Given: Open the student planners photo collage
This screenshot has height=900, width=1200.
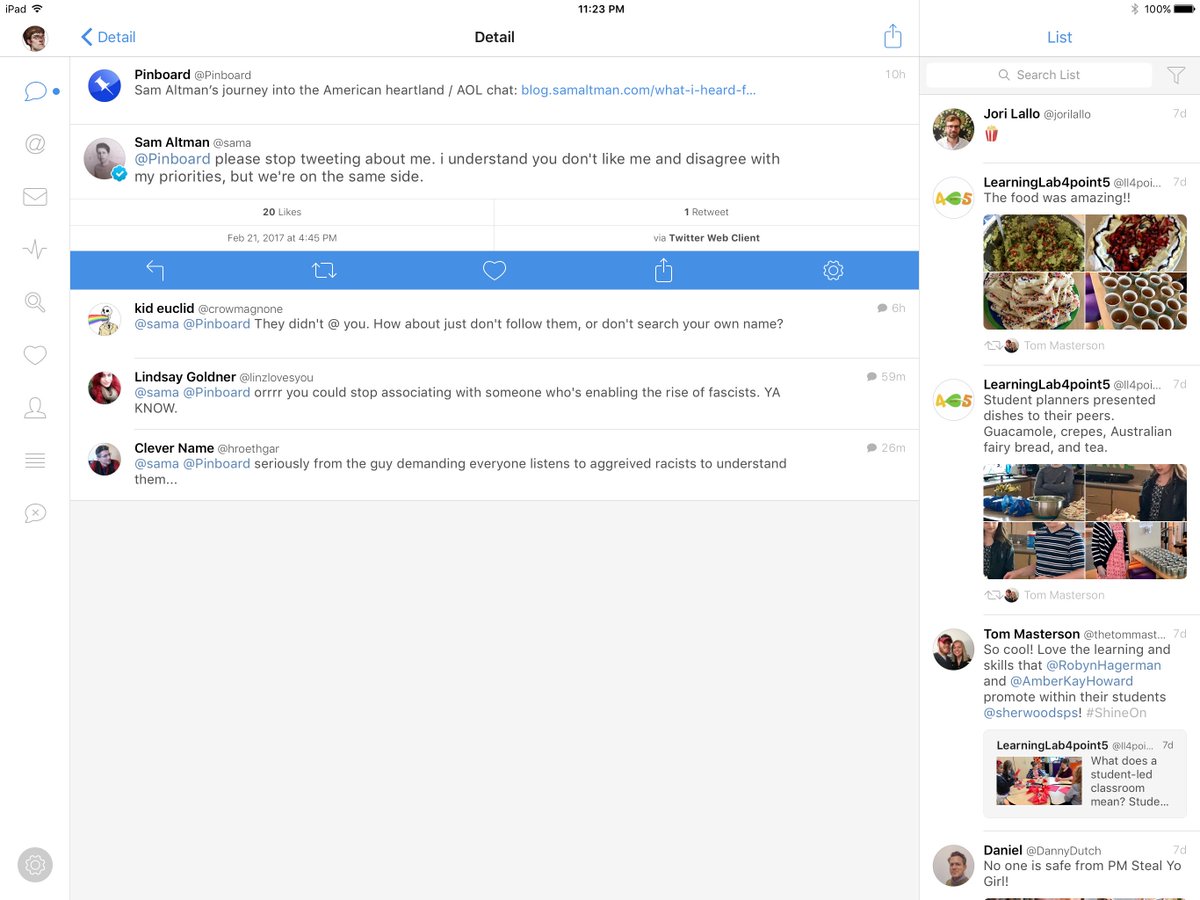Looking at the screenshot, I should pos(1085,521).
